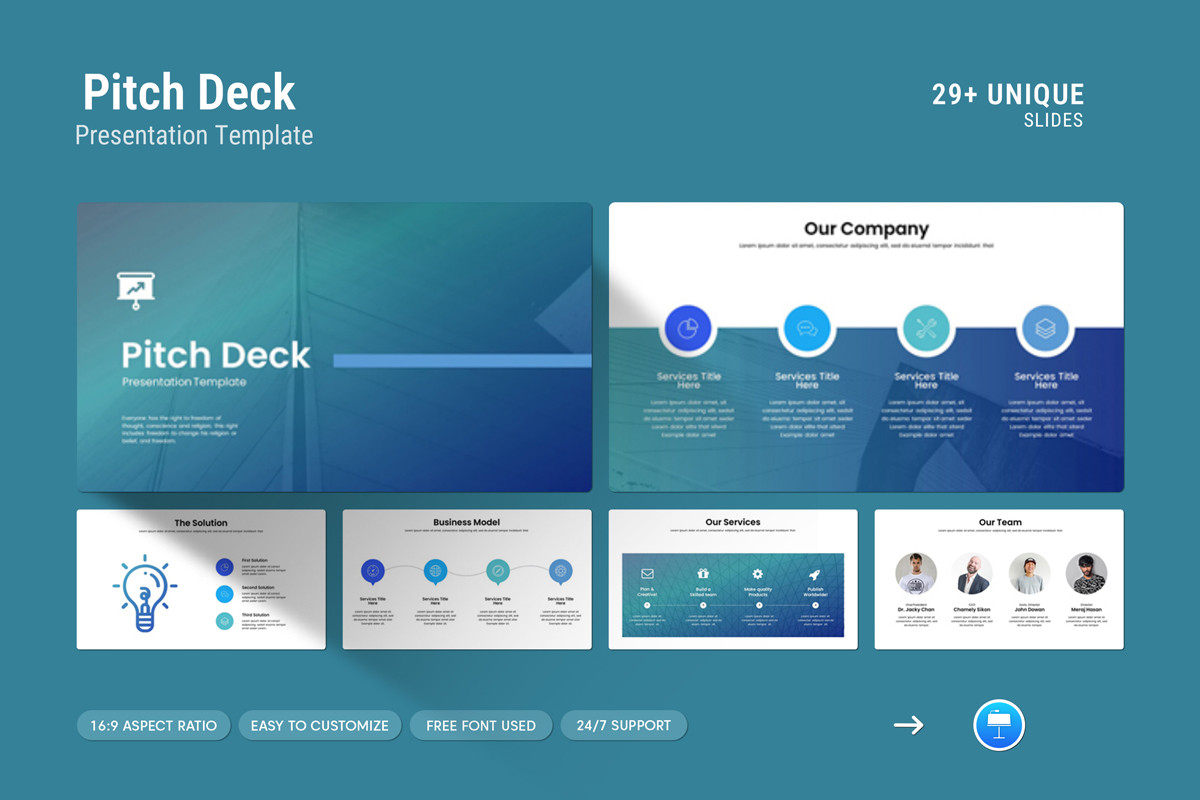Click the globe pin icon in Business Model
Viewport: 1200px width, 800px height.
click(435, 572)
